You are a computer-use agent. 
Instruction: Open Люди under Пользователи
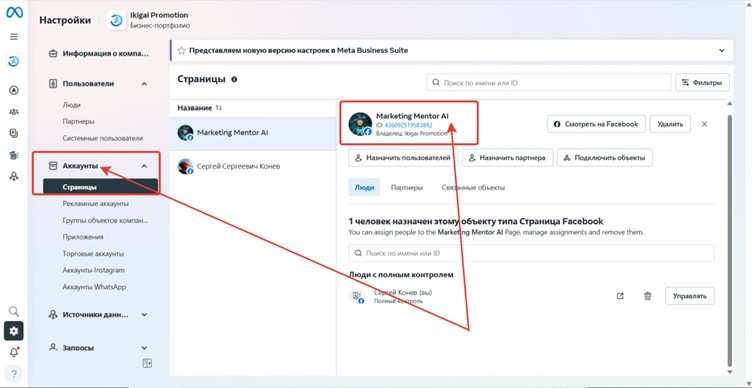pyautogui.click(x=71, y=105)
